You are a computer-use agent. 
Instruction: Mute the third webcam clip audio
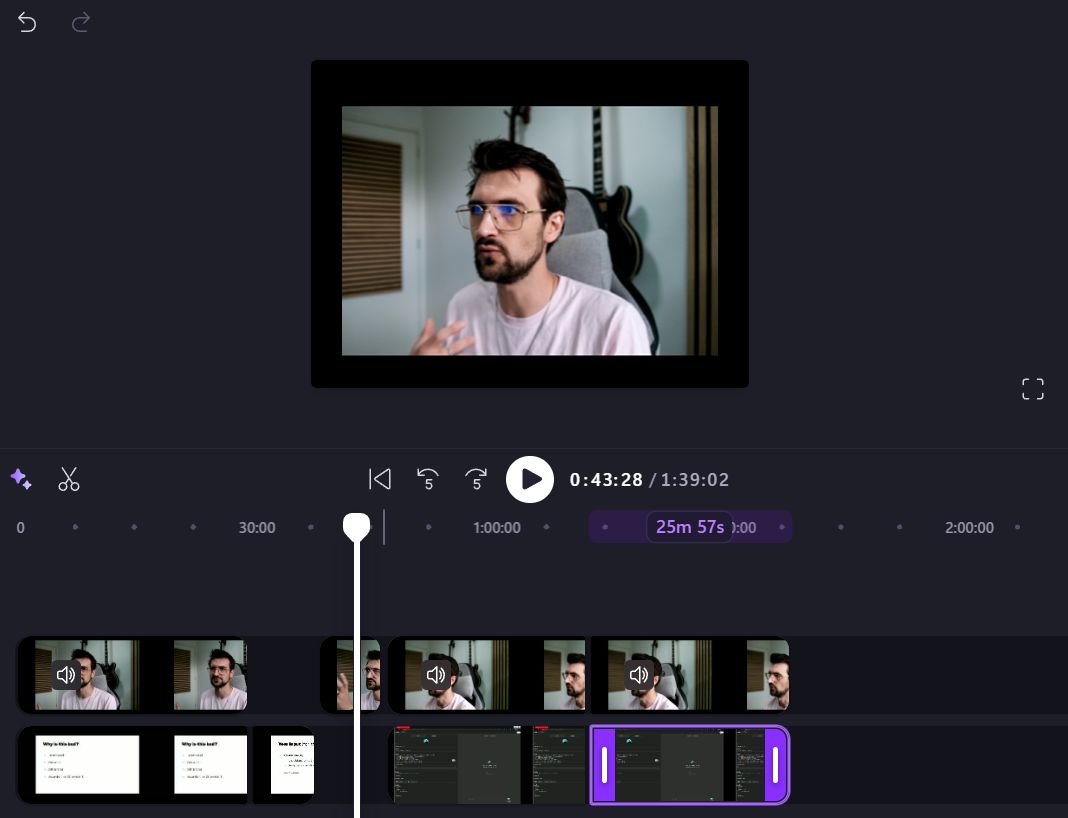pyautogui.click(x=436, y=675)
